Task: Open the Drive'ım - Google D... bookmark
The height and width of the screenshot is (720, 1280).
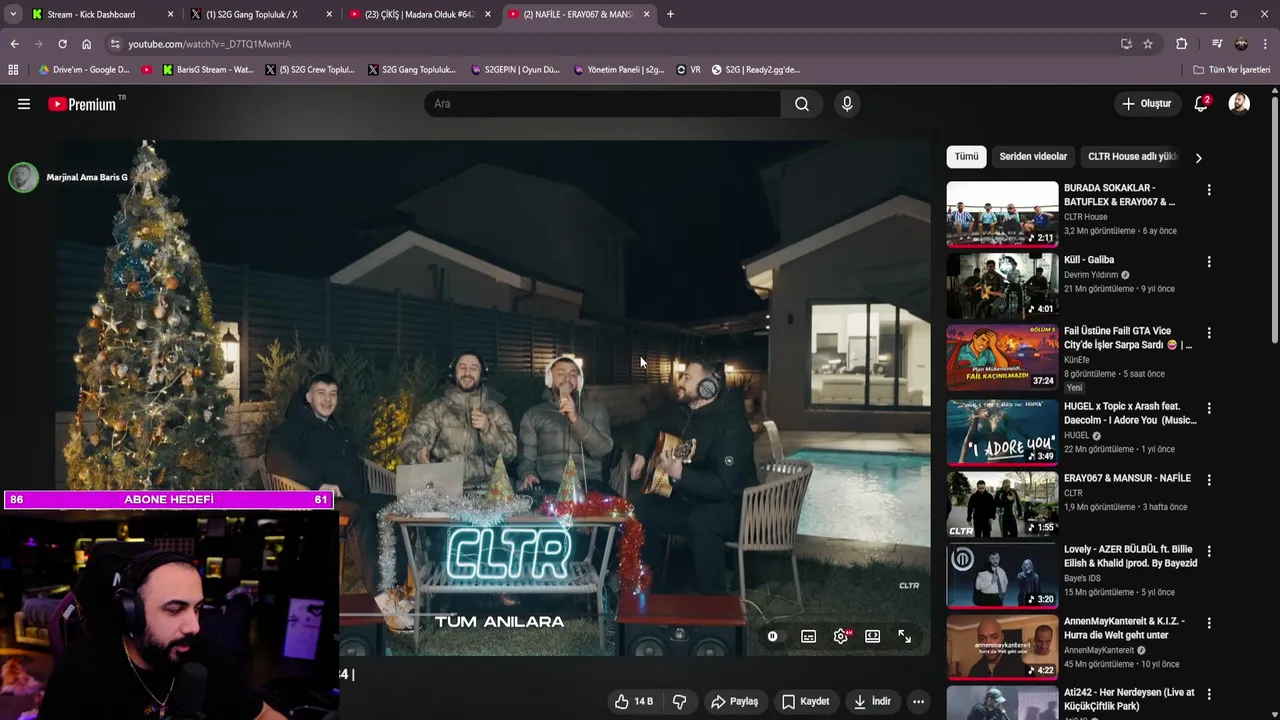Action: tap(85, 70)
